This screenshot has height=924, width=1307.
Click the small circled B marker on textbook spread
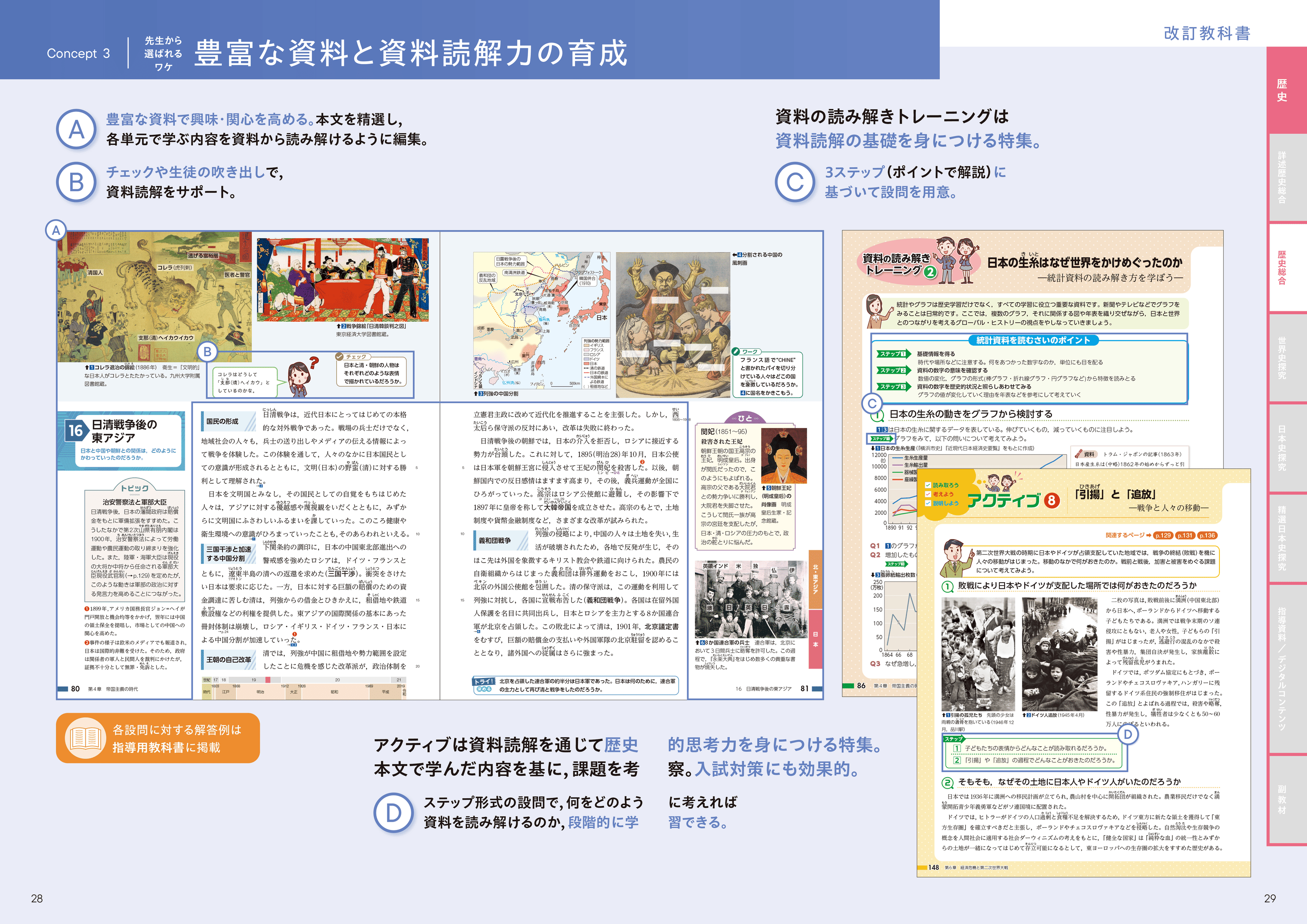(208, 352)
